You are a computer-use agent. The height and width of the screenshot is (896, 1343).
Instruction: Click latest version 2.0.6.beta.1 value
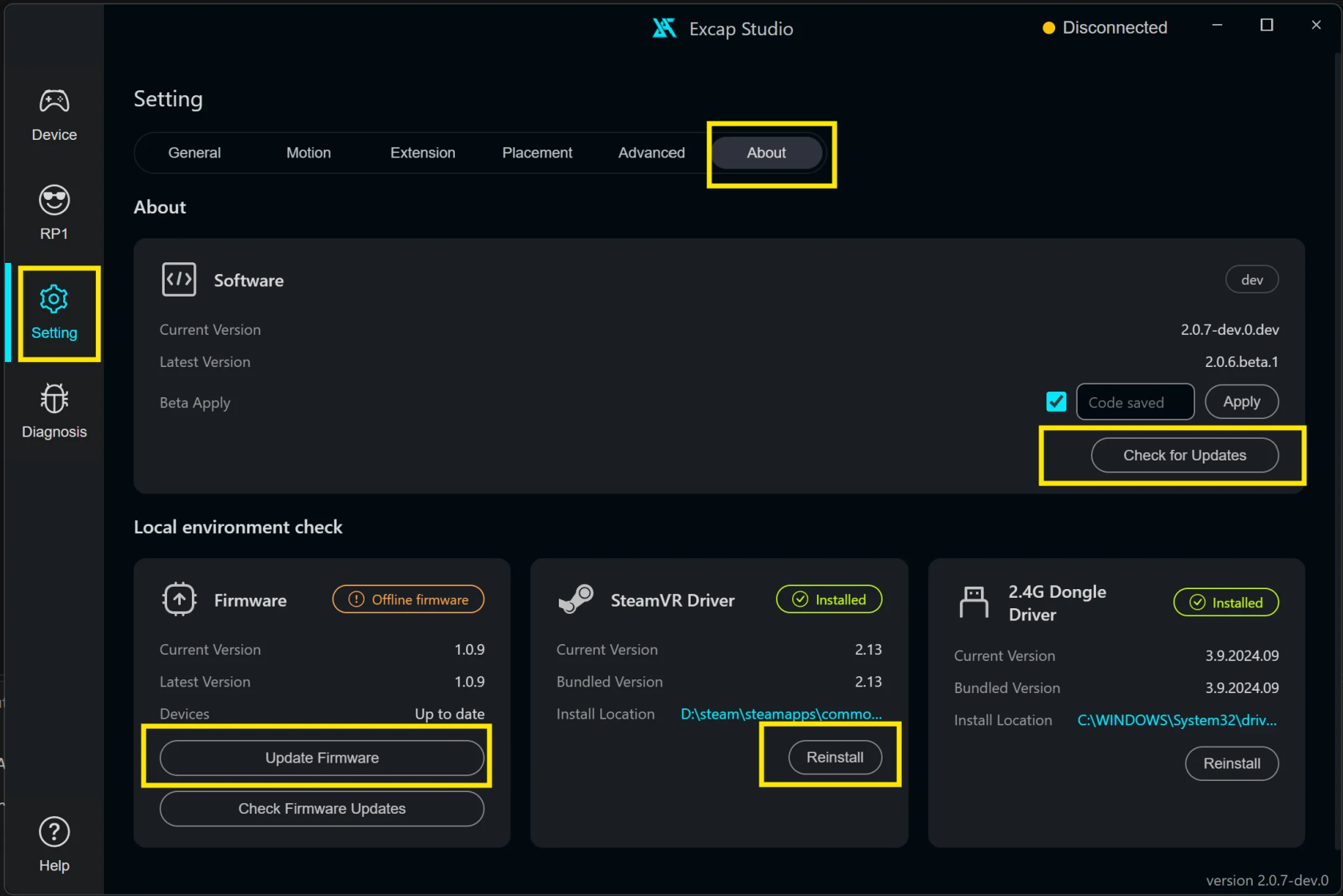(1241, 361)
